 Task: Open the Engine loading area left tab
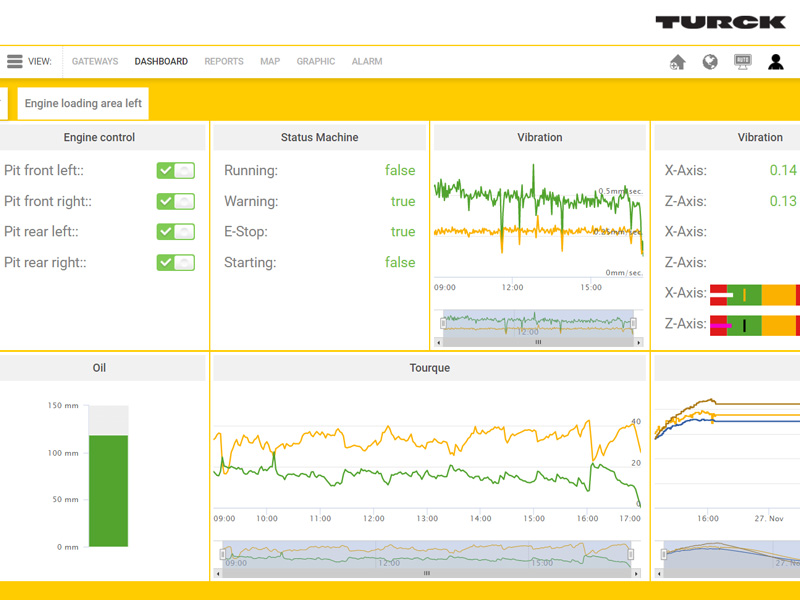(83, 103)
